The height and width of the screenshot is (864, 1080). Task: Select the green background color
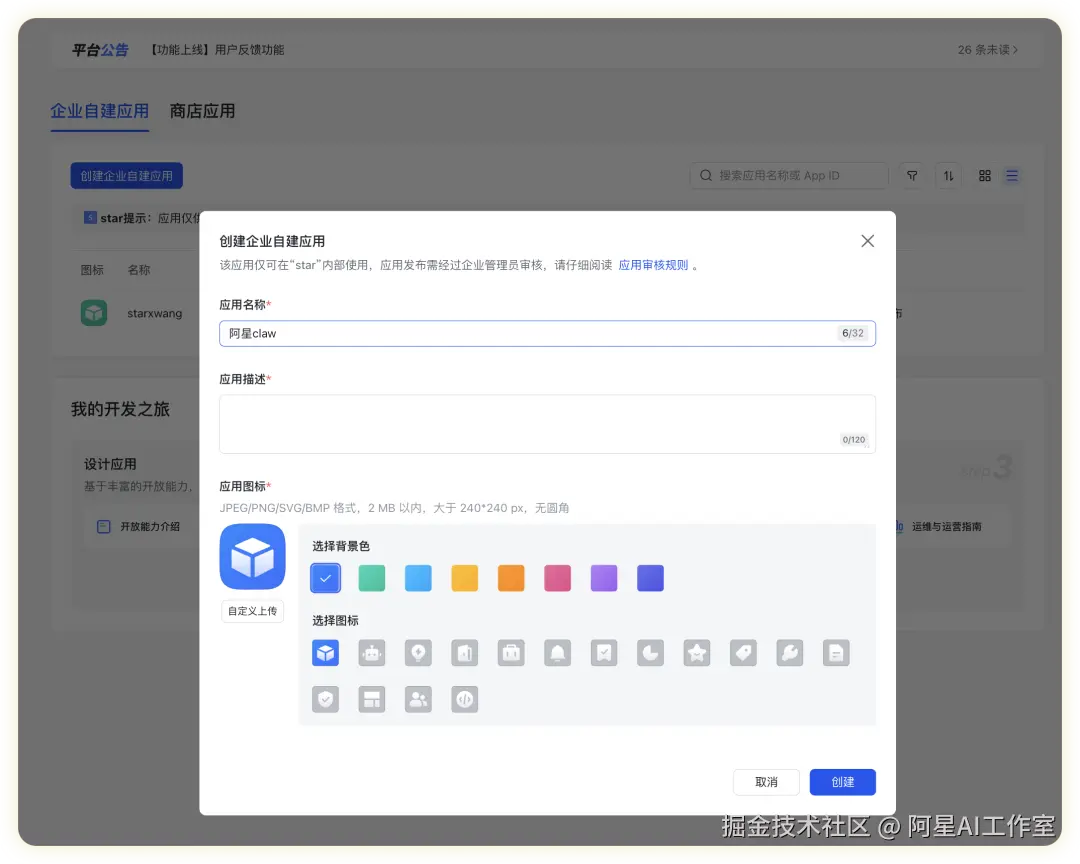coord(372,578)
